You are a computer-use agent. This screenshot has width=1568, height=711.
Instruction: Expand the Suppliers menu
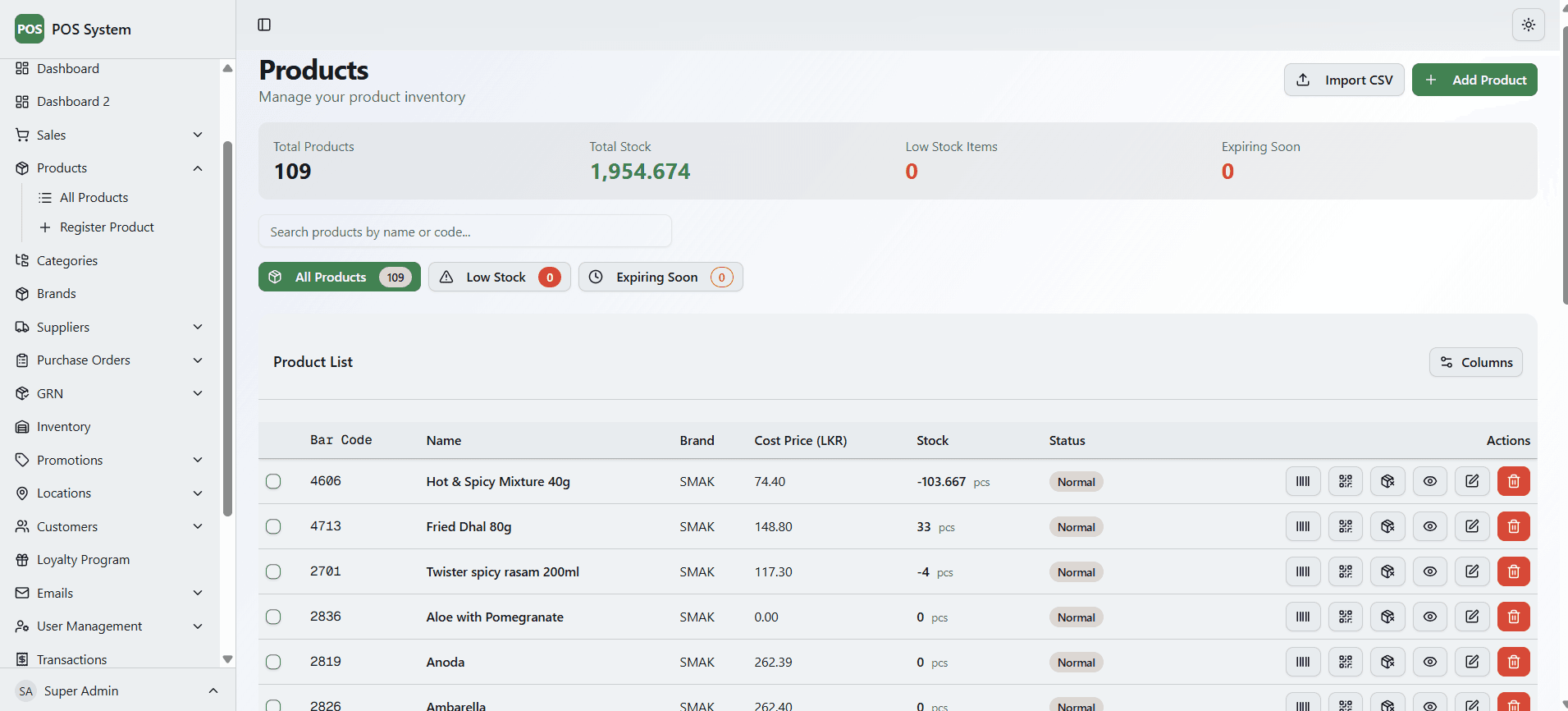pos(109,327)
